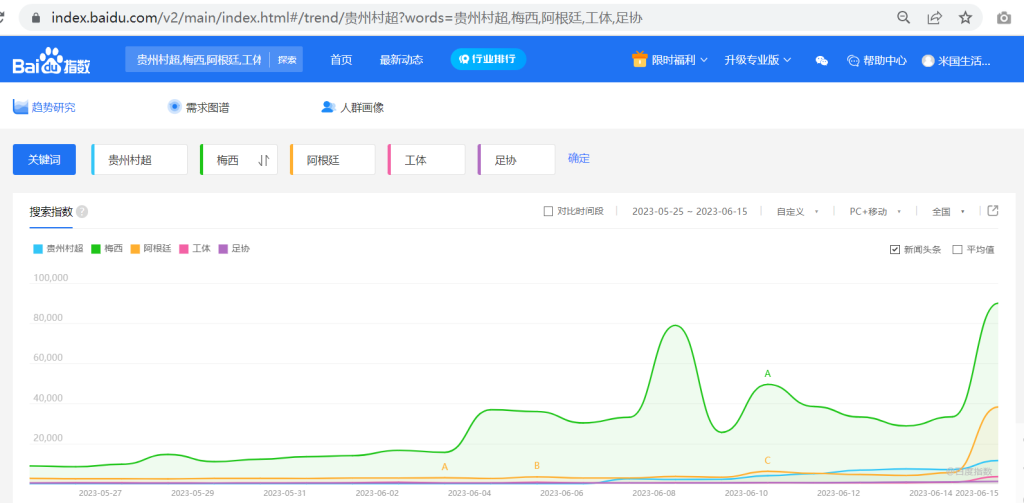Click the 梅西 peak near 2023-06-08
1024x503 pixels.
point(675,325)
